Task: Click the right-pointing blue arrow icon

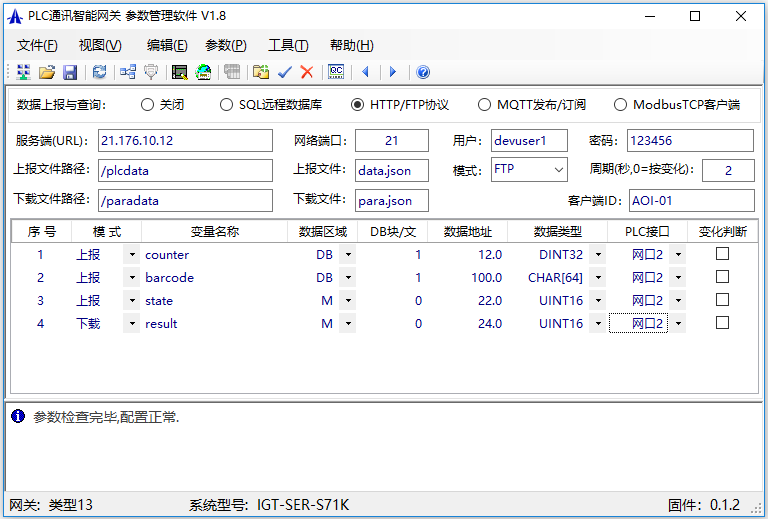Action: pos(393,72)
